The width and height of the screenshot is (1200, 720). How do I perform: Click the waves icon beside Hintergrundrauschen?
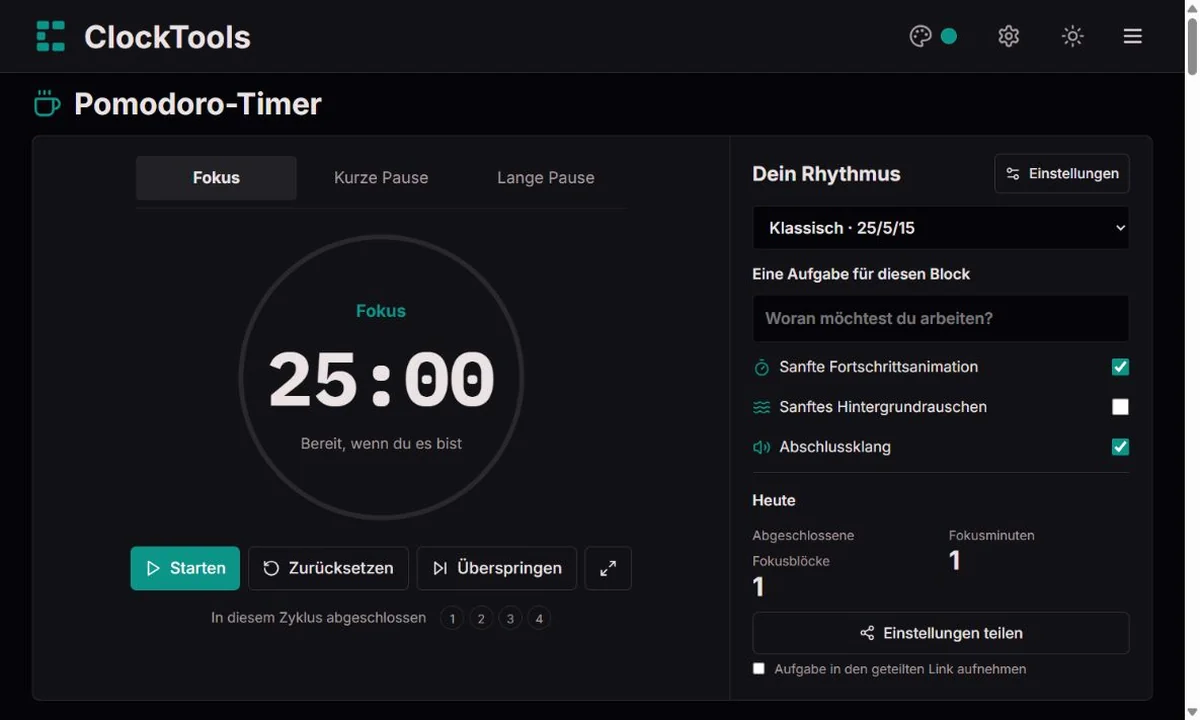762,407
